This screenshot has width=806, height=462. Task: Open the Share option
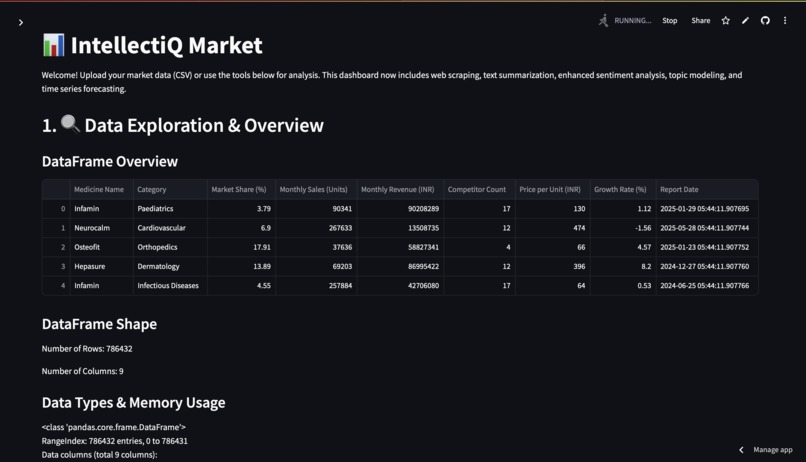tap(701, 21)
